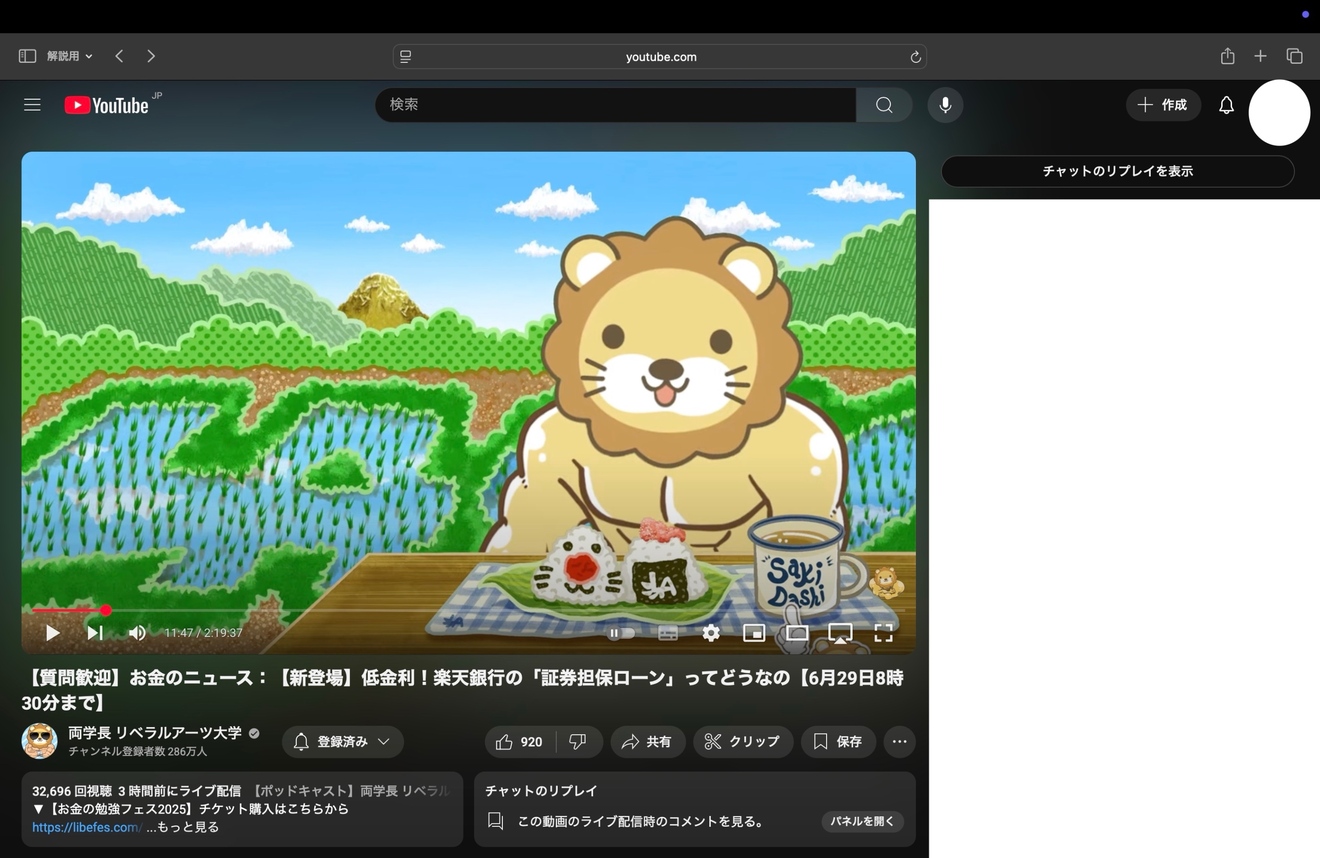This screenshot has height=858, width=1320.
Task: Seek on the red video progress bar
Action: 468,610
